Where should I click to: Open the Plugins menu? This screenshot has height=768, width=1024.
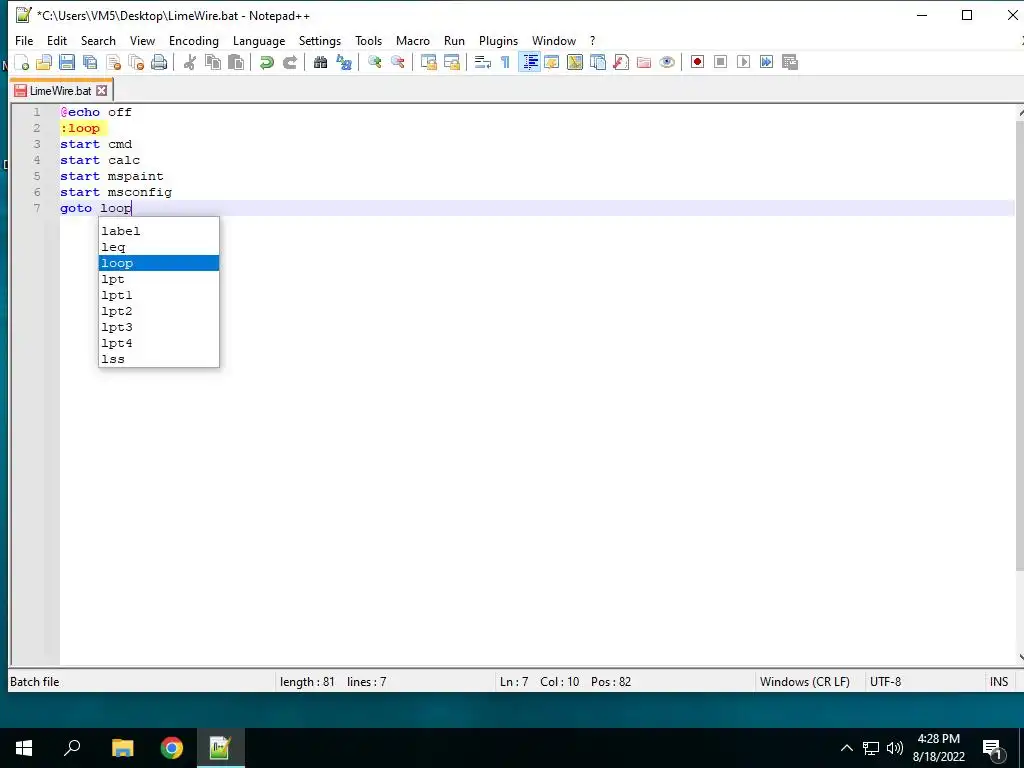pyautogui.click(x=498, y=40)
